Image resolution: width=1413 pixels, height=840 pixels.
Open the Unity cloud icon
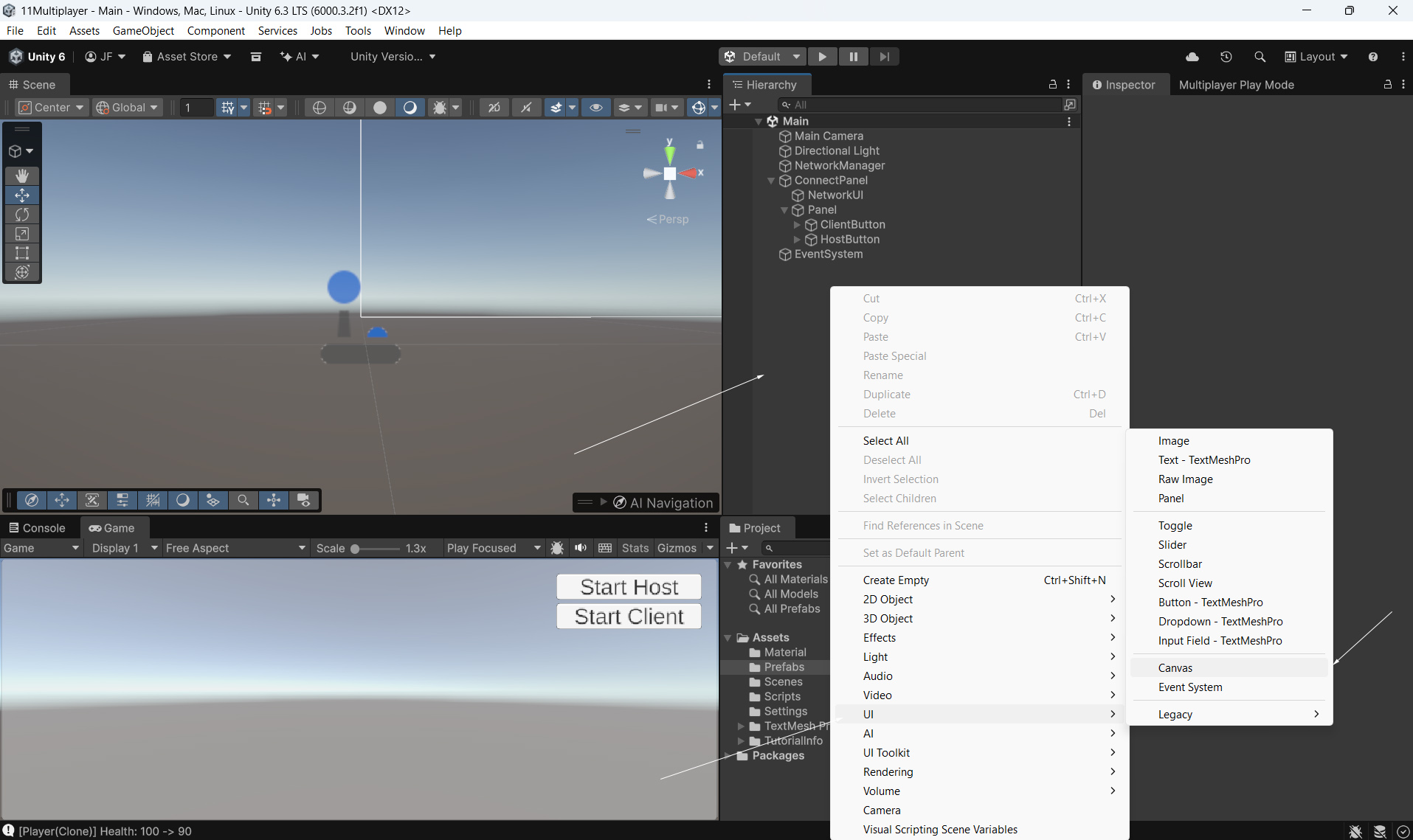pos(1192,57)
